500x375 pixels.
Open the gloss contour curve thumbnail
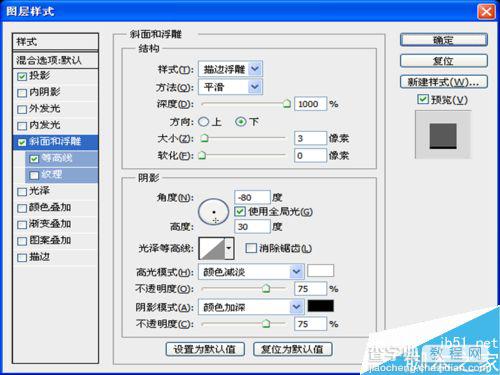click(x=212, y=248)
